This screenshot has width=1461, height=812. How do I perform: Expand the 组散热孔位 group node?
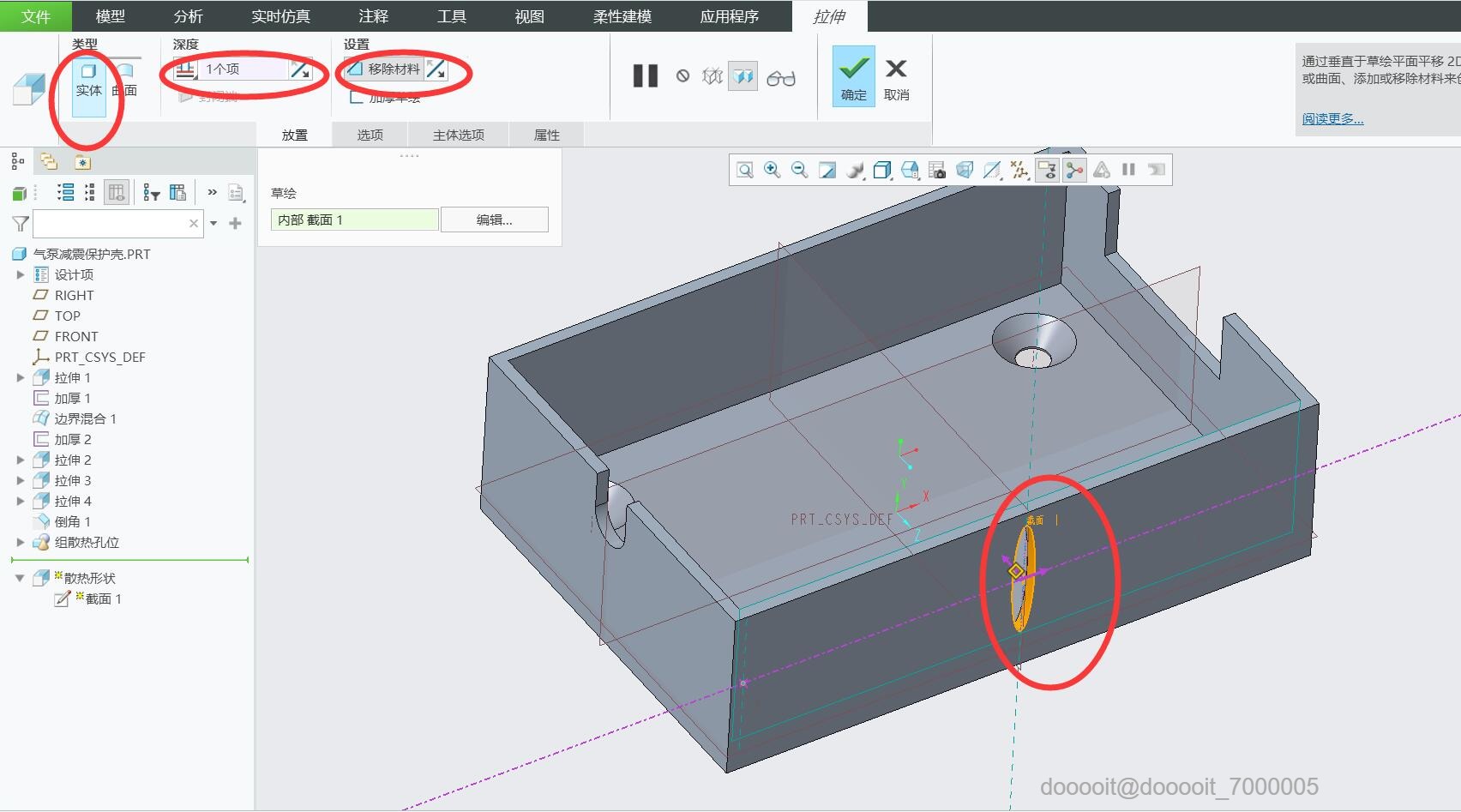click(x=21, y=542)
